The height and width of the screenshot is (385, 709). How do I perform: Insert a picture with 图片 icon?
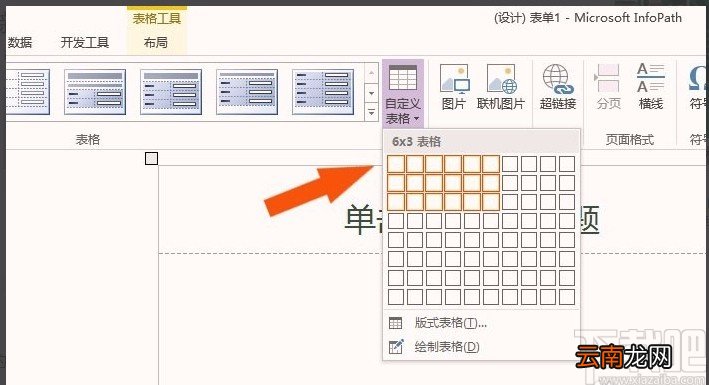[x=454, y=87]
